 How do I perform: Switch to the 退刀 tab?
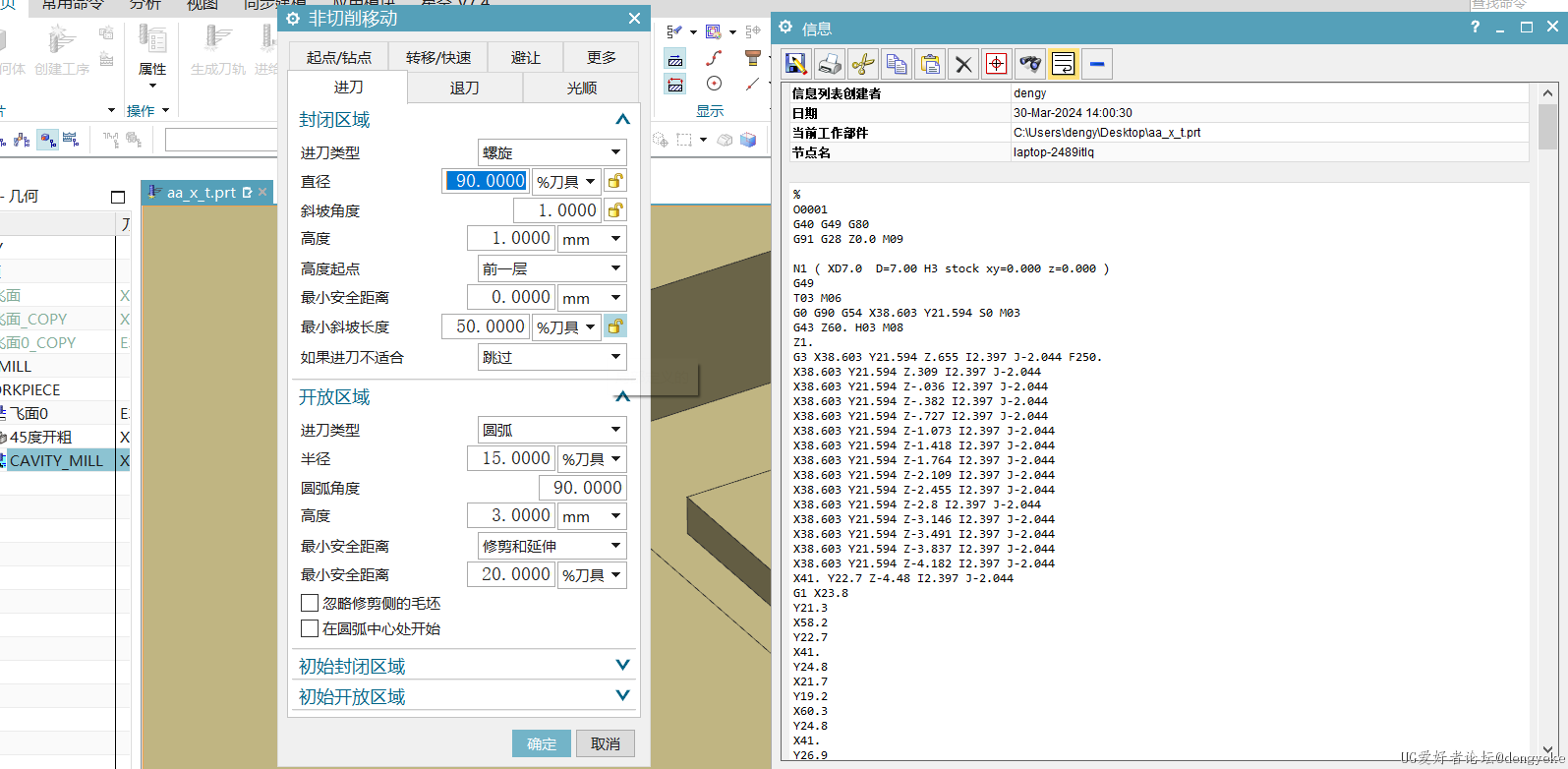coord(465,88)
